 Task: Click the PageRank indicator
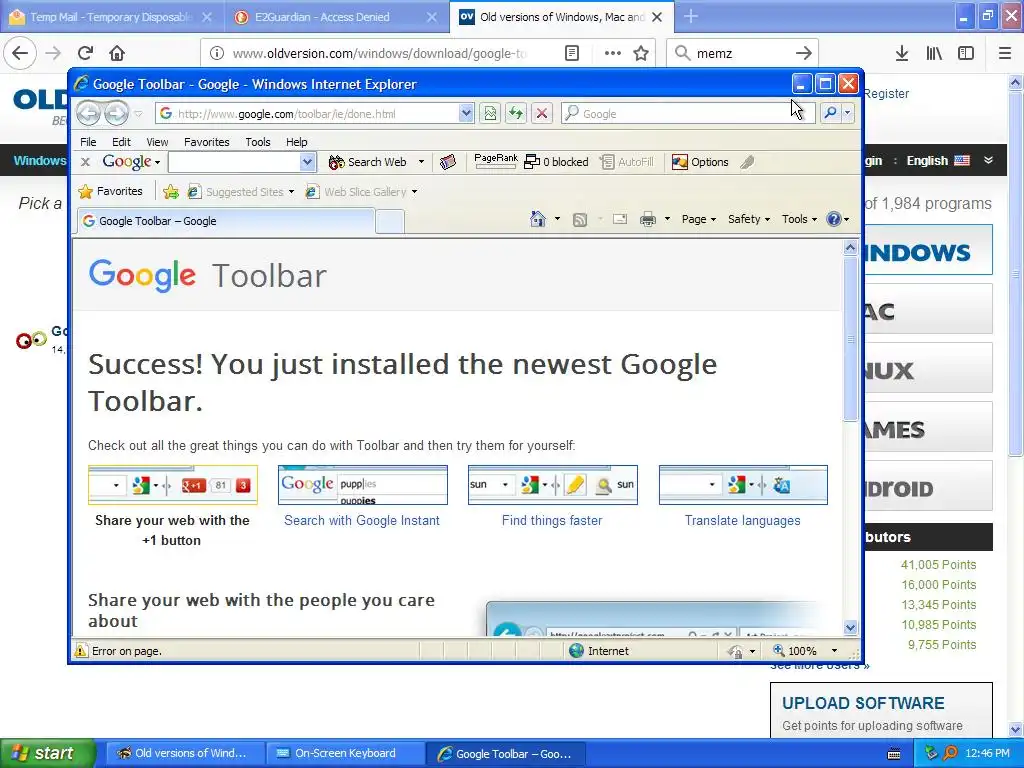coord(496,161)
